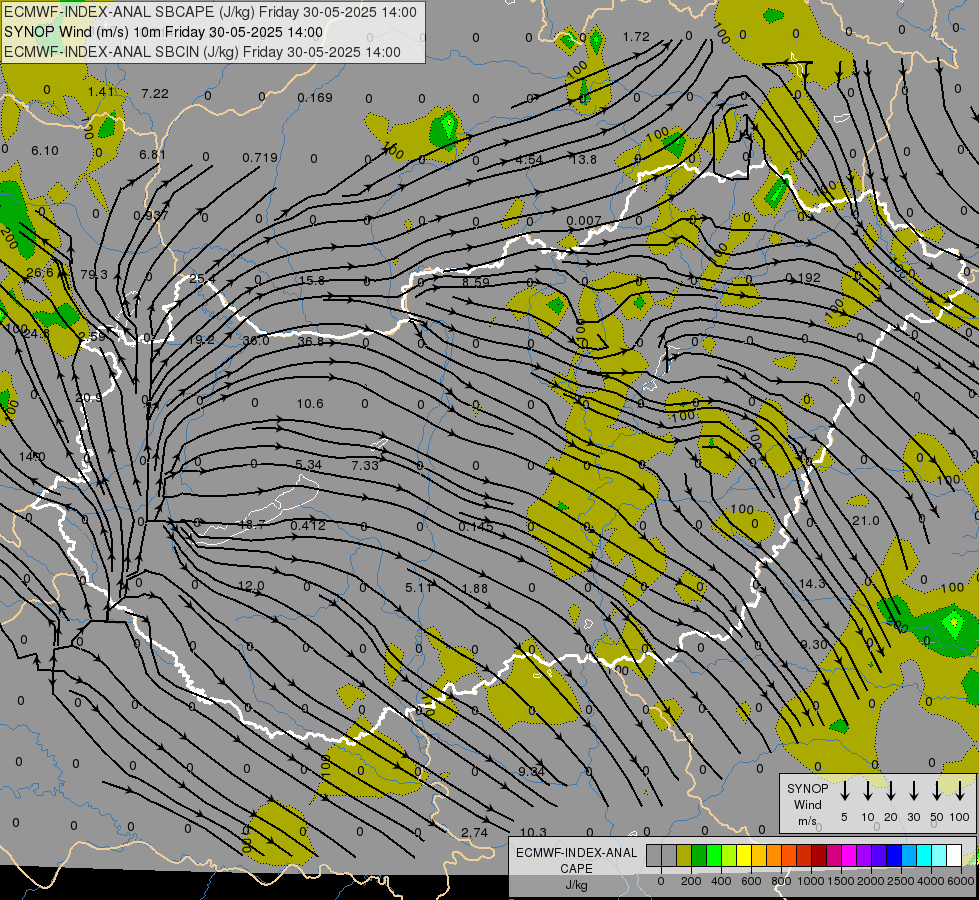Click the 15.8 value on the map
Viewport: 979px width, 900px height.
point(312,280)
